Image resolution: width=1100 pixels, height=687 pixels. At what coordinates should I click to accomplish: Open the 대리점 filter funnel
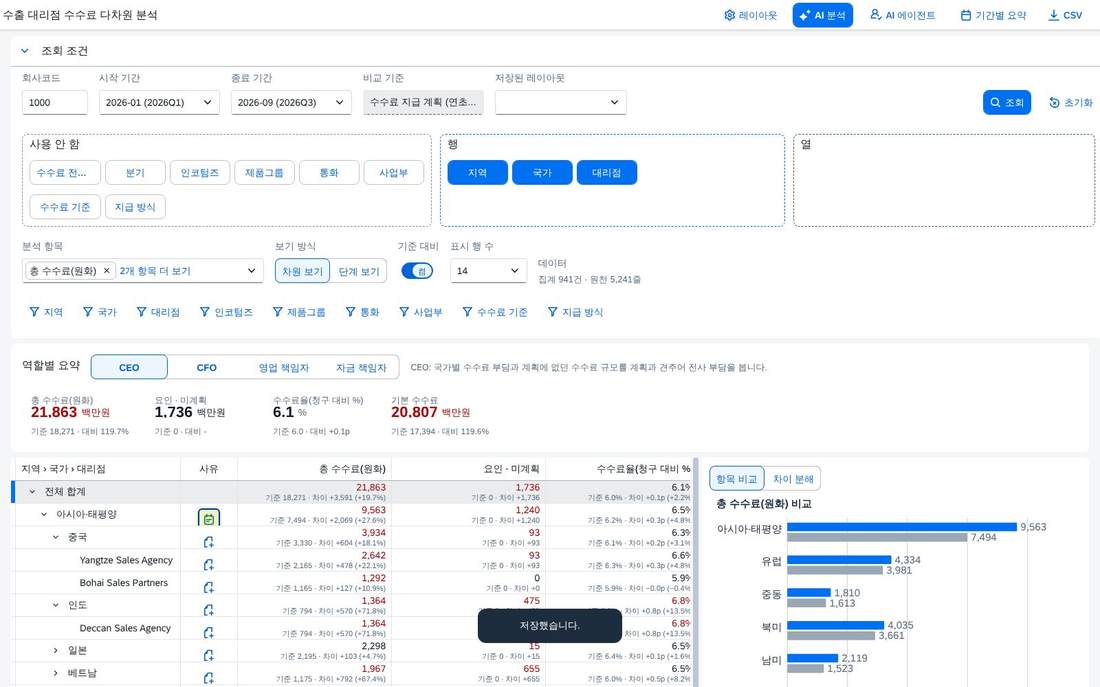point(142,312)
